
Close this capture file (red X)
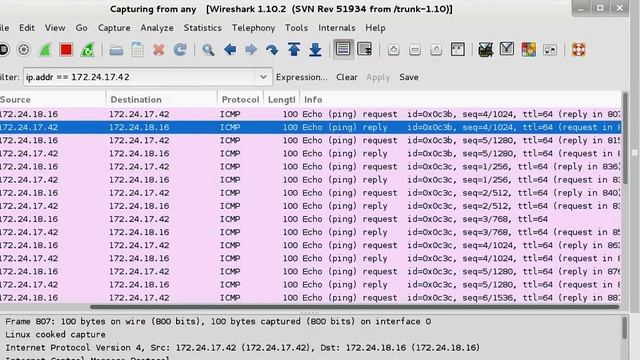click(x=159, y=50)
